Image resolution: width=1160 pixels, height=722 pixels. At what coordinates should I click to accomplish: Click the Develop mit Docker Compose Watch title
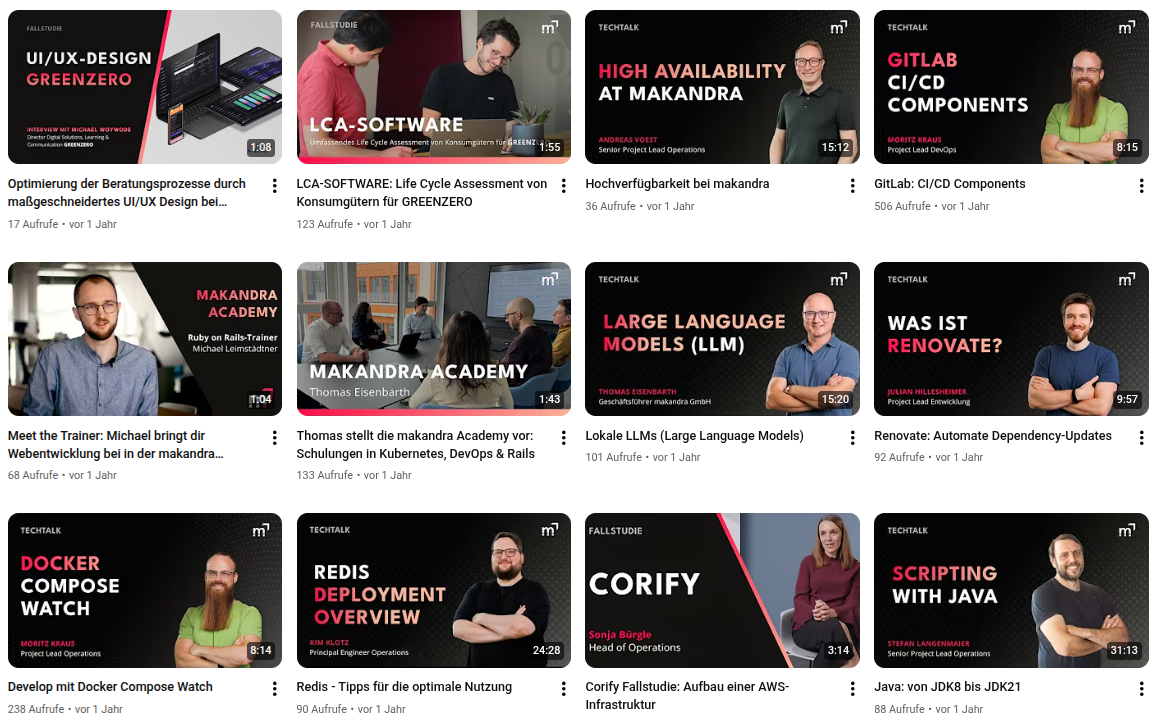tap(110, 687)
